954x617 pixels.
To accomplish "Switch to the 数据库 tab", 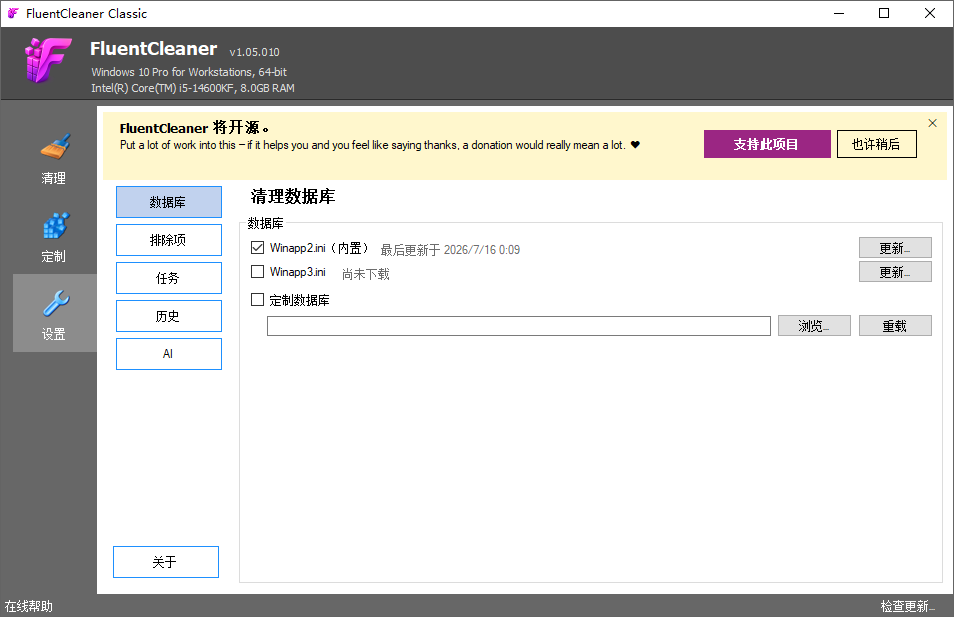I will [169, 202].
